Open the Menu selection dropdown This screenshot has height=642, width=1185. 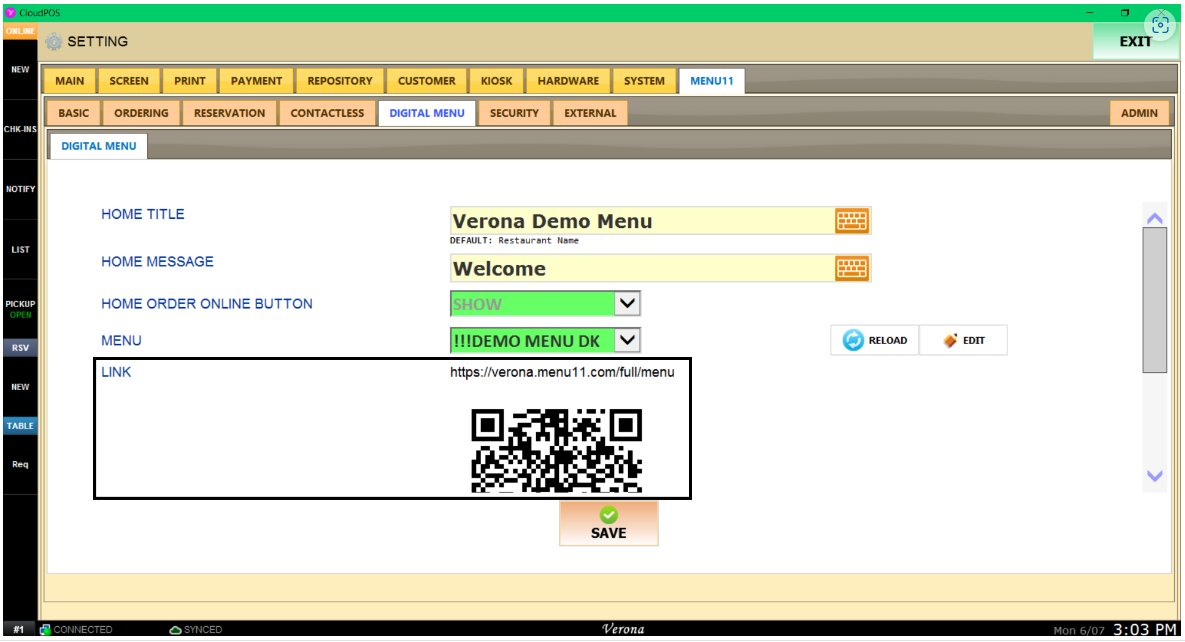coord(627,341)
